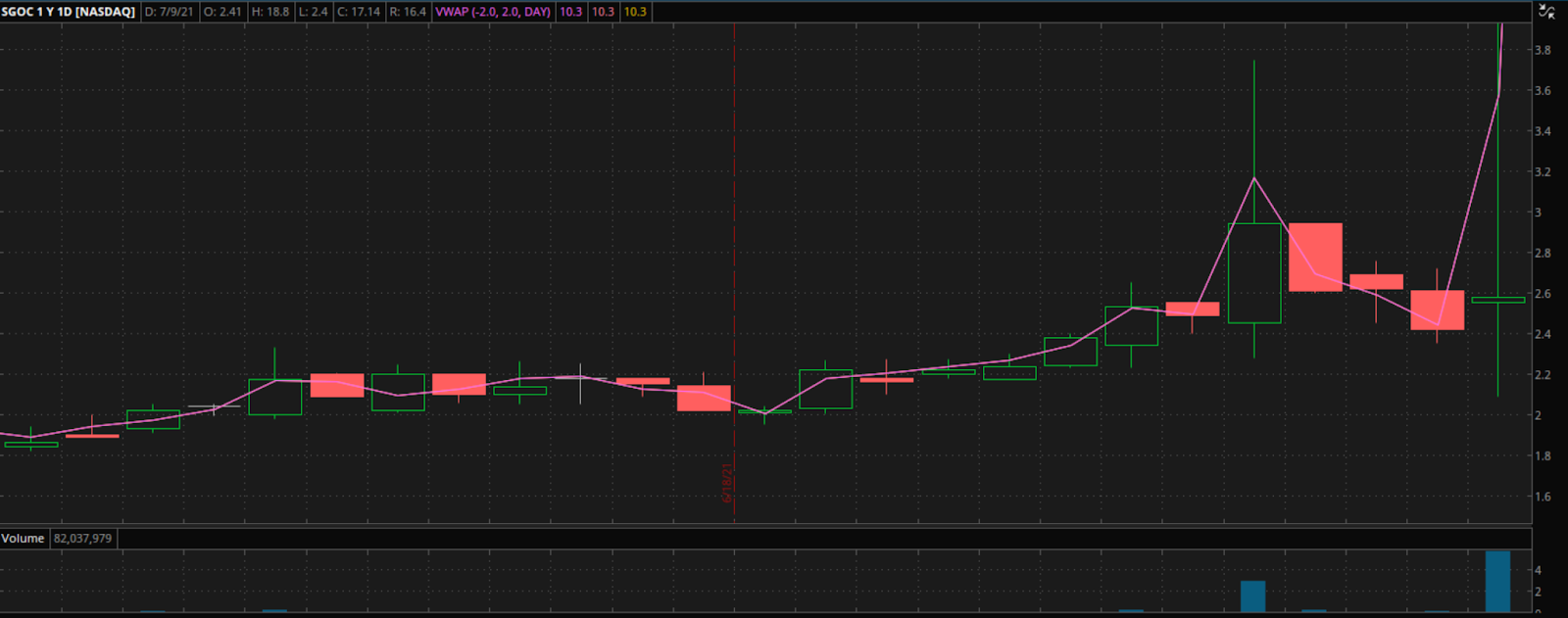Click the R: 16.4 range value

click(x=408, y=12)
